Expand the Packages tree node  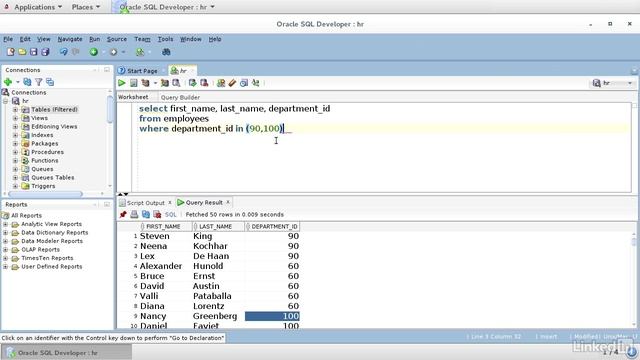15,144
